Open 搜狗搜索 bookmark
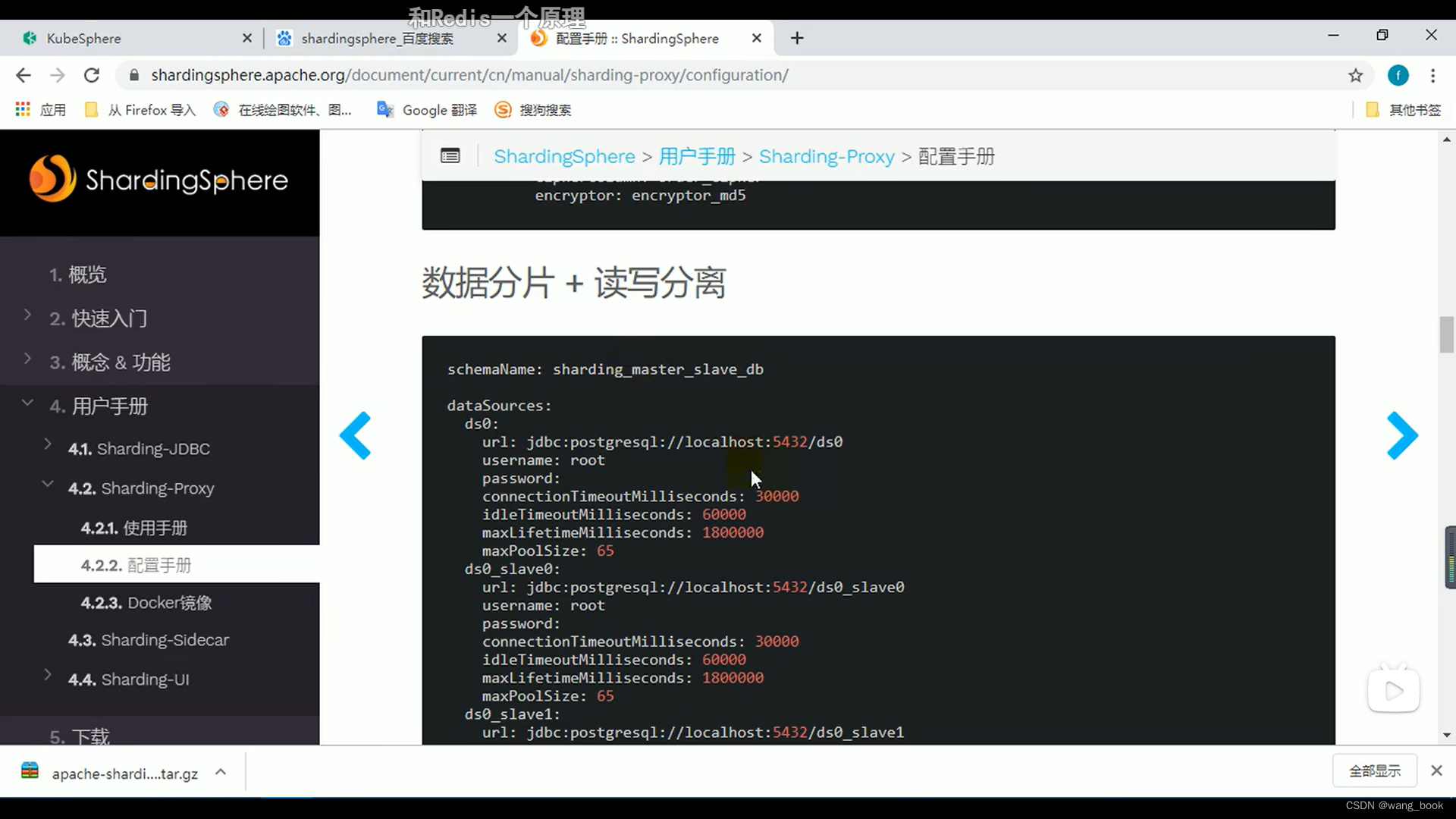Image resolution: width=1456 pixels, height=819 pixels. pos(532,110)
